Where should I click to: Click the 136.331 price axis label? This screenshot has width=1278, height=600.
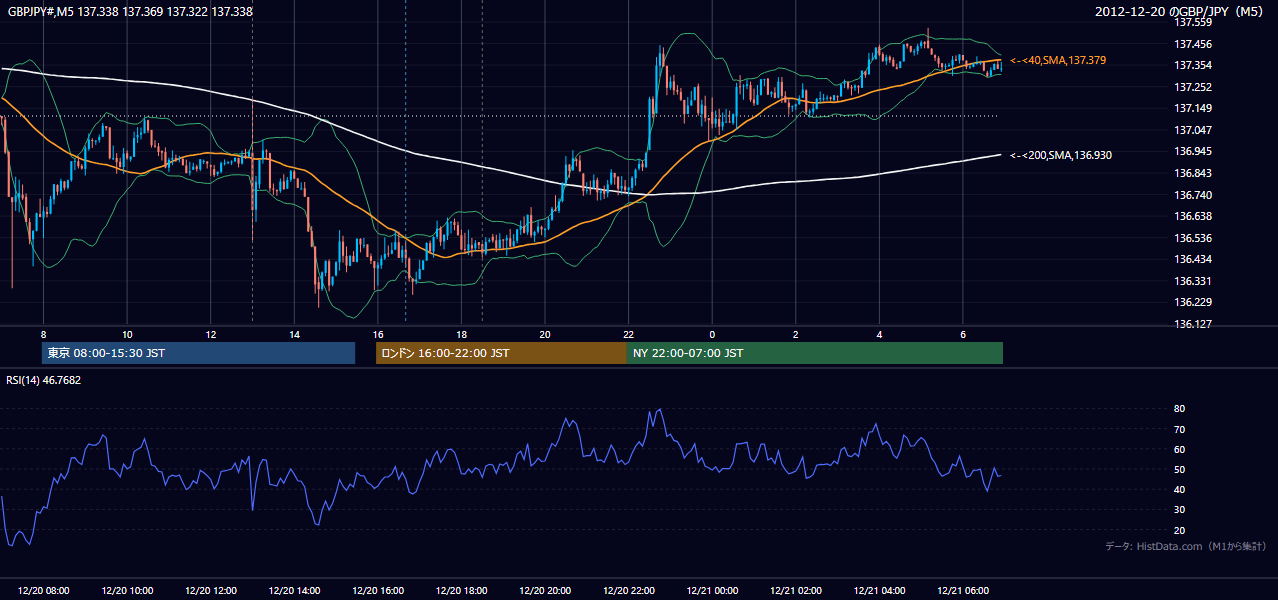click(x=1193, y=281)
